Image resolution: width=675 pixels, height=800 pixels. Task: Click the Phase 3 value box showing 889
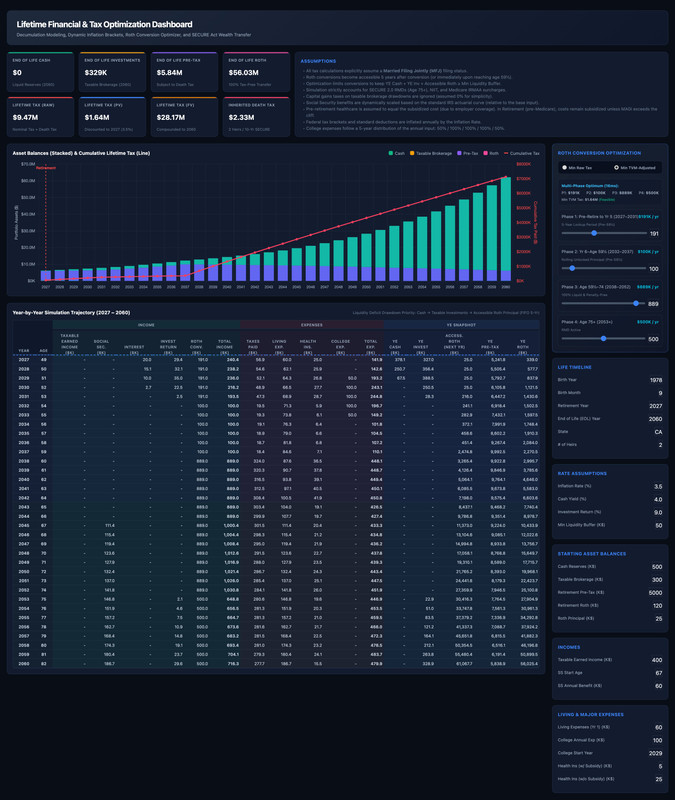pos(654,304)
